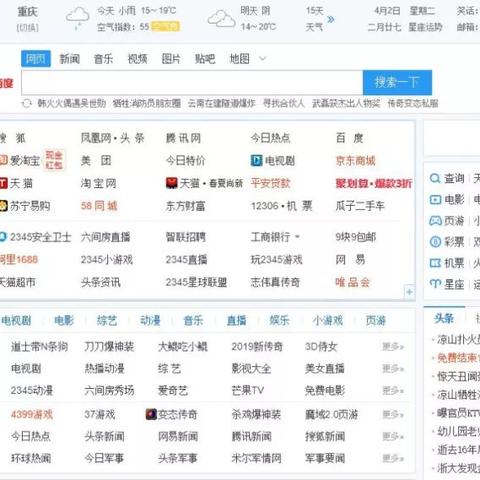The height and width of the screenshot is (480, 480).
Task: Select the 视频 search tab
Action: (x=137, y=59)
